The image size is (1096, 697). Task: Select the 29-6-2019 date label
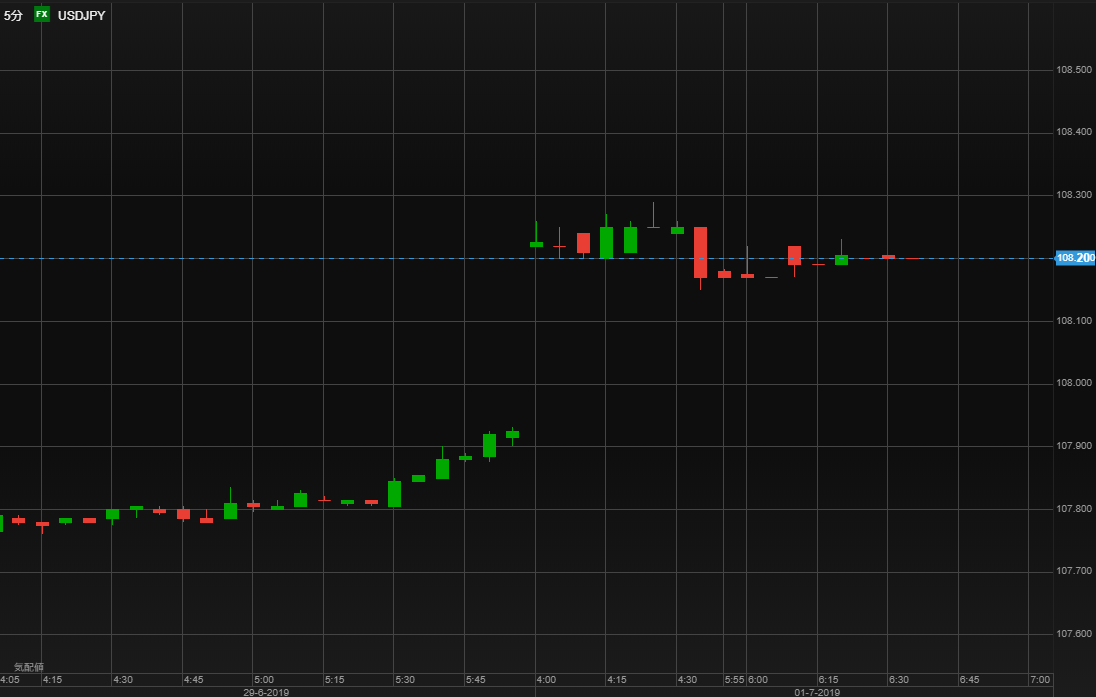click(266, 692)
